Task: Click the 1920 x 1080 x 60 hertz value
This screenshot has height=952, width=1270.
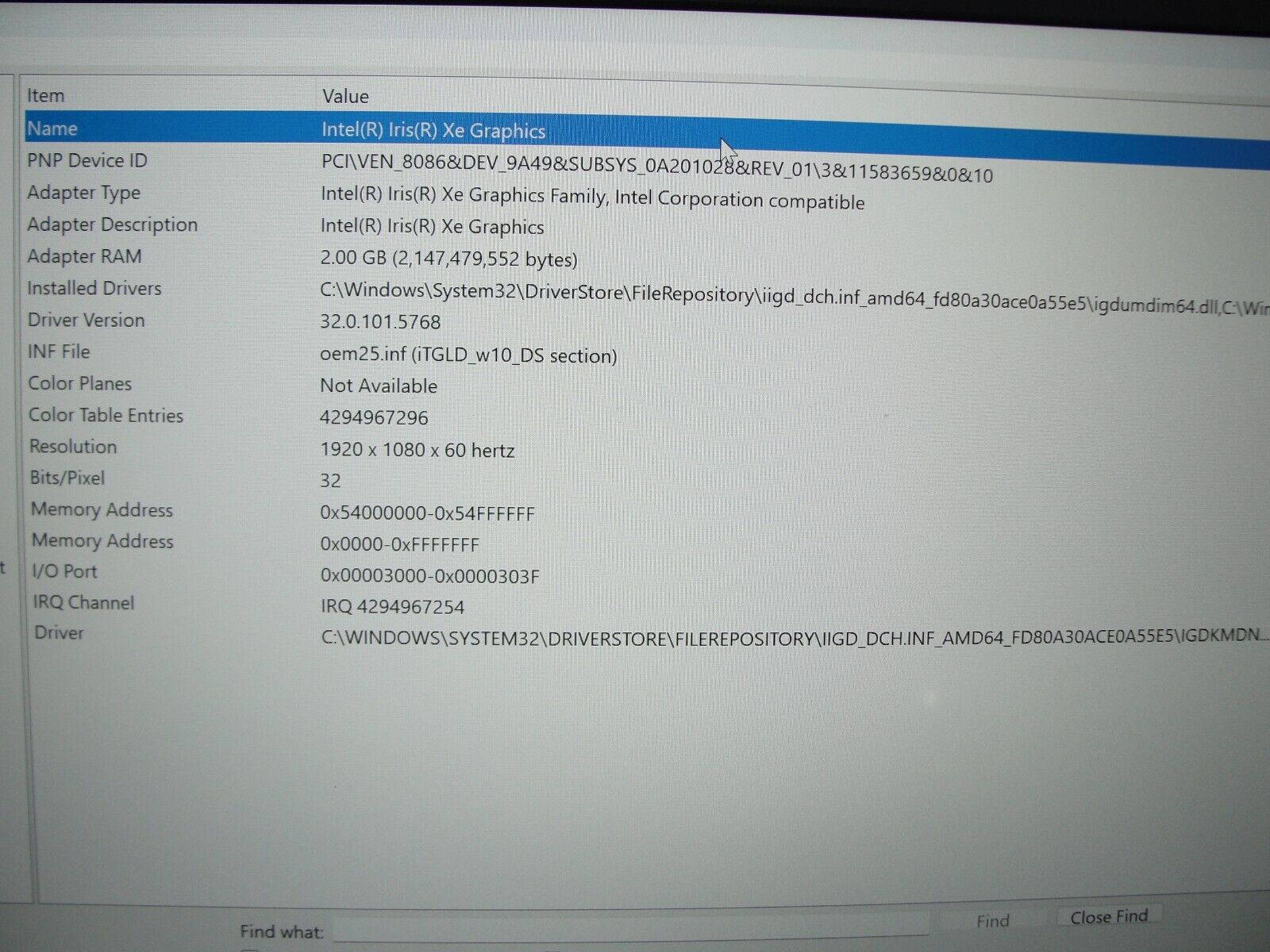Action: pos(418,450)
